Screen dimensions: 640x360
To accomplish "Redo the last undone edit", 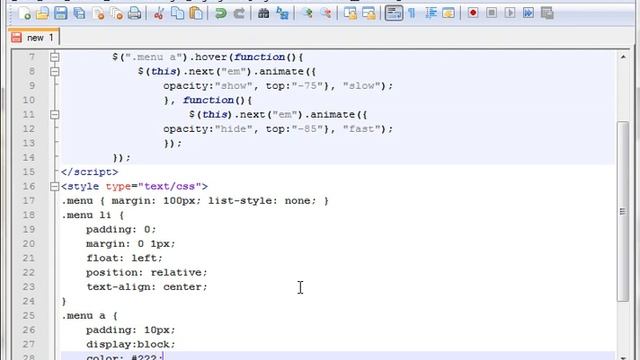I will point(239,13).
